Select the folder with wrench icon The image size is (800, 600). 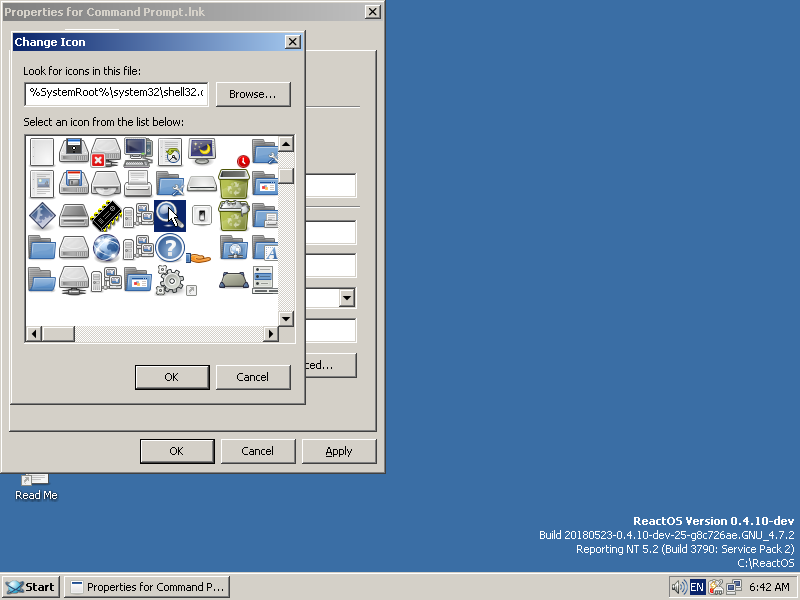pyautogui.click(x=169, y=183)
